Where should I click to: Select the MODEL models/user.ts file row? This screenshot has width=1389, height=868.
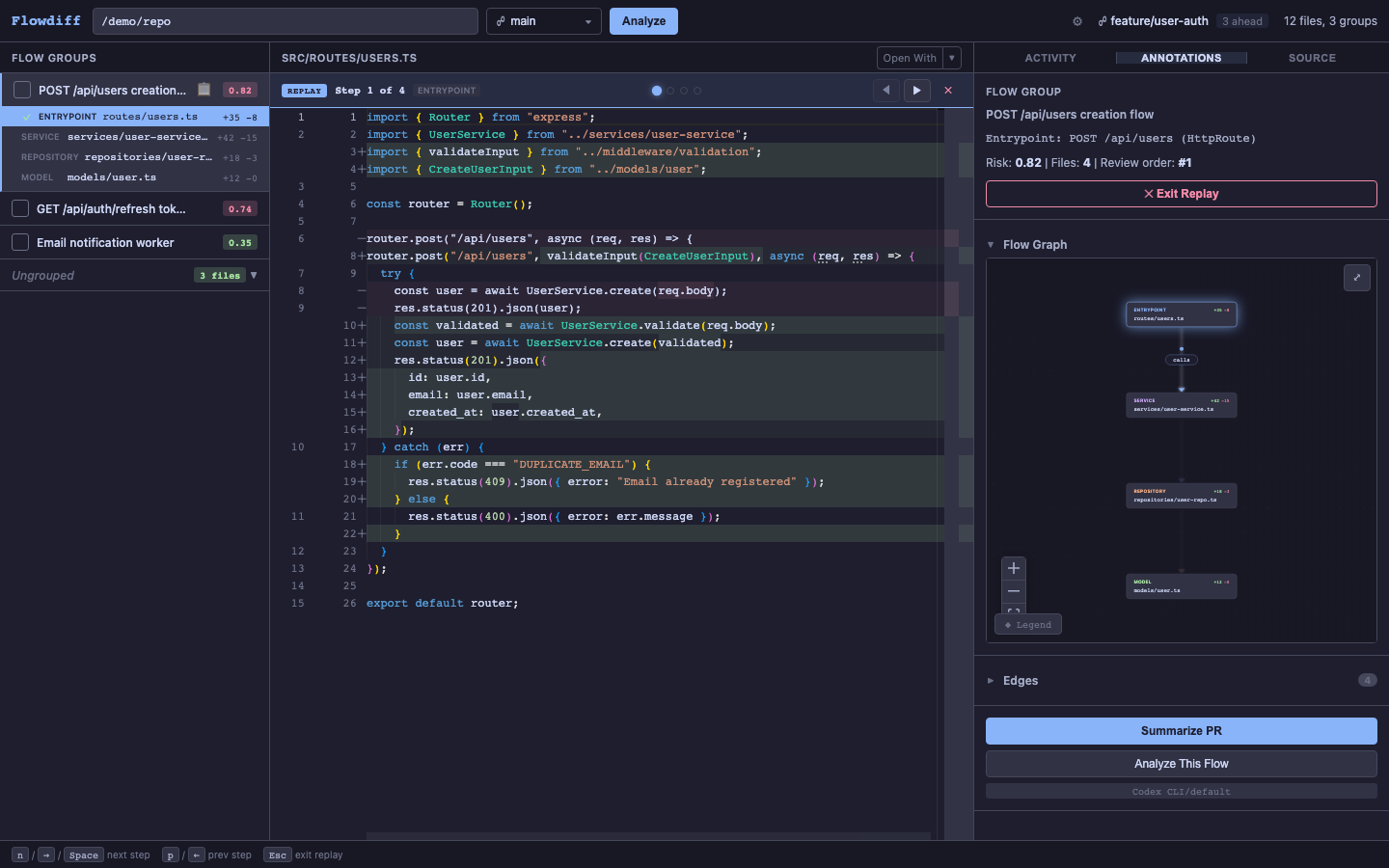tap(135, 177)
